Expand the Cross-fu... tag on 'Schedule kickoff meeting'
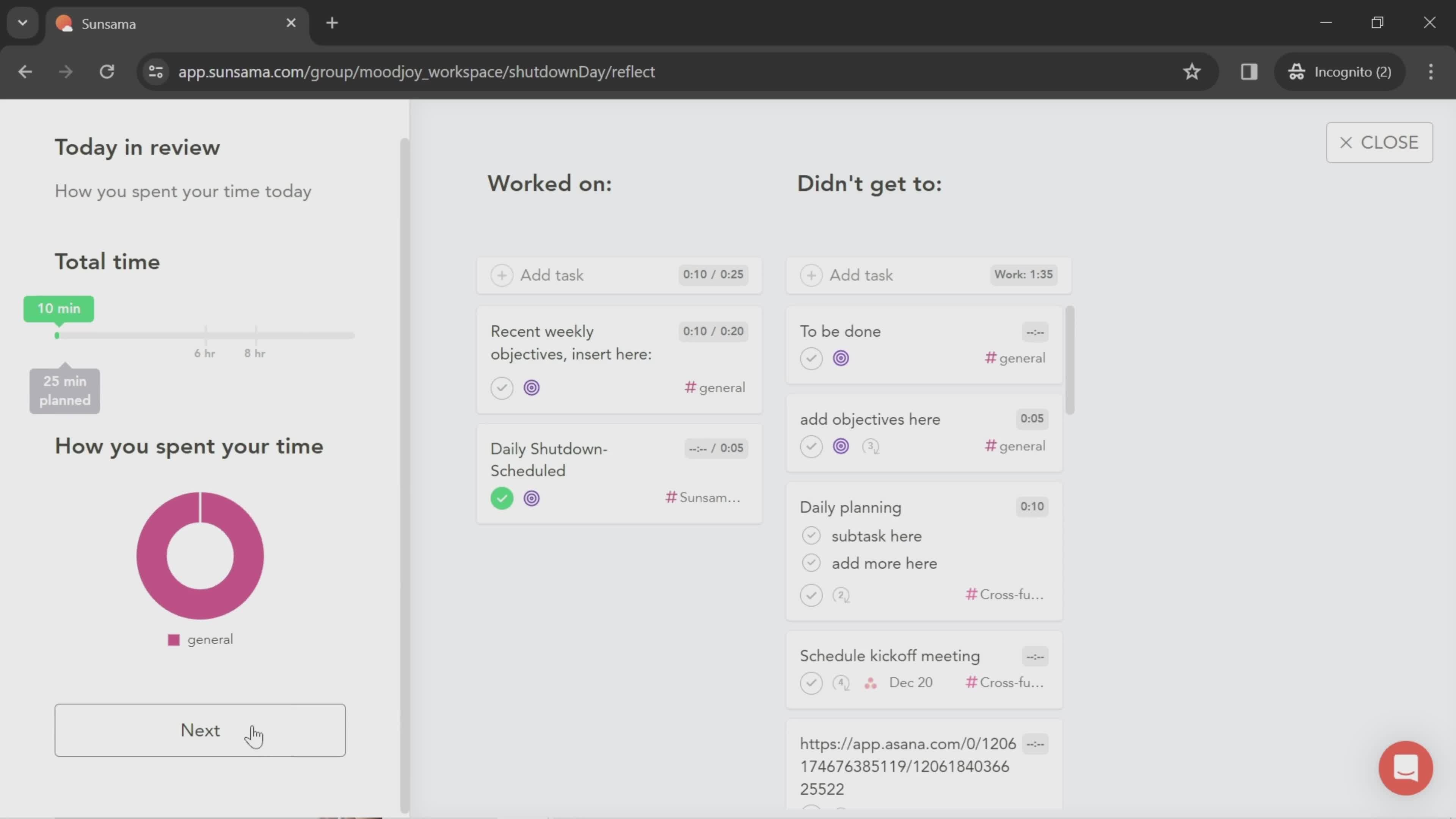Screen dimensions: 1456x819 tap(1005, 682)
